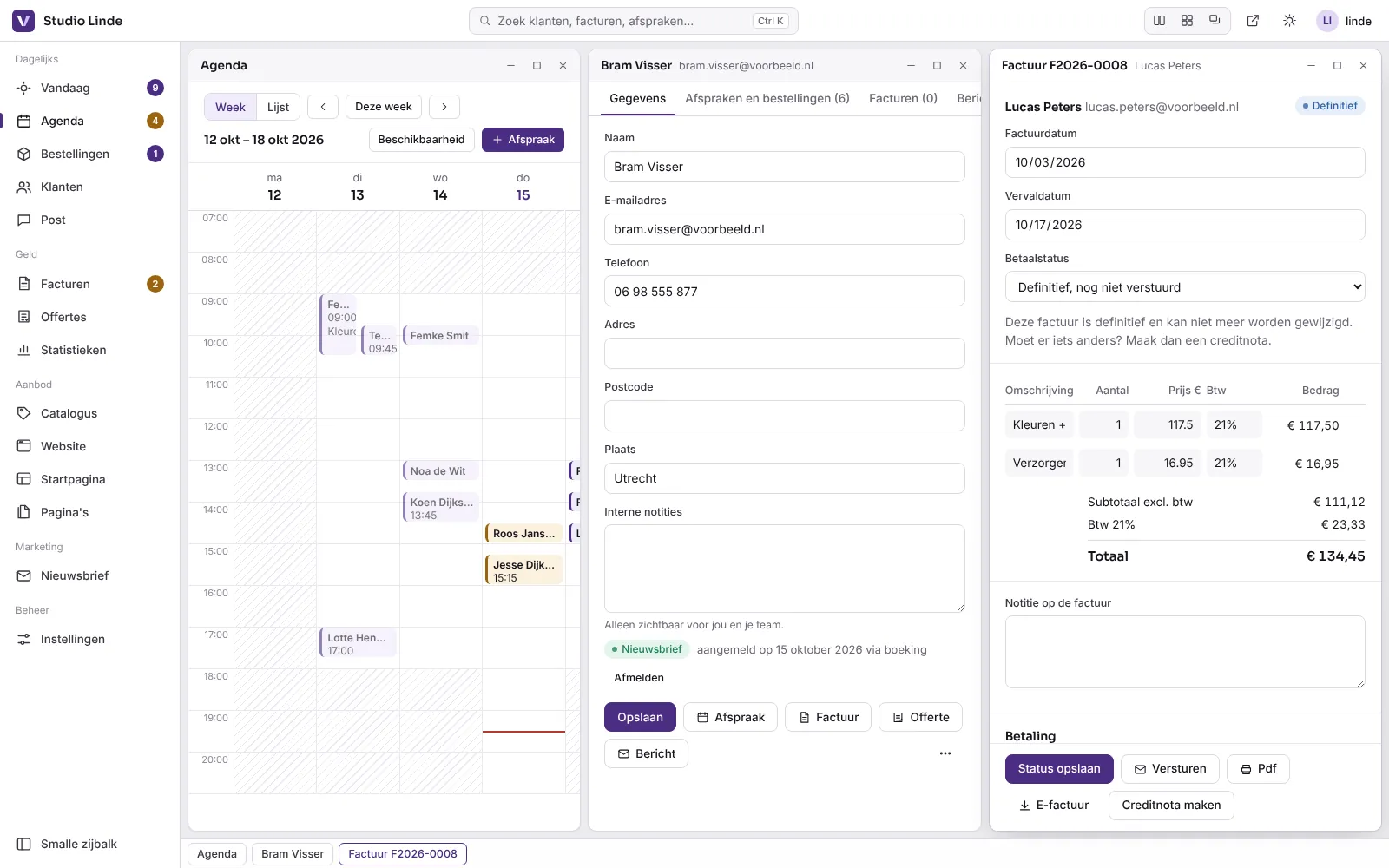Viewport: 1389px width, 868px height.
Task: Switch to stacked windows layout icon
Action: tap(1215, 21)
